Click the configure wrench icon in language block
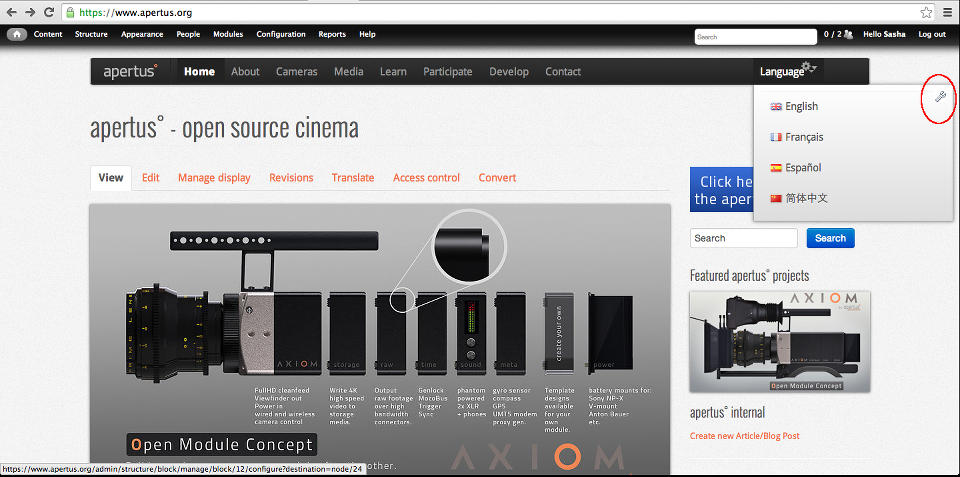This screenshot has width=960, height=477. (941, 97)
